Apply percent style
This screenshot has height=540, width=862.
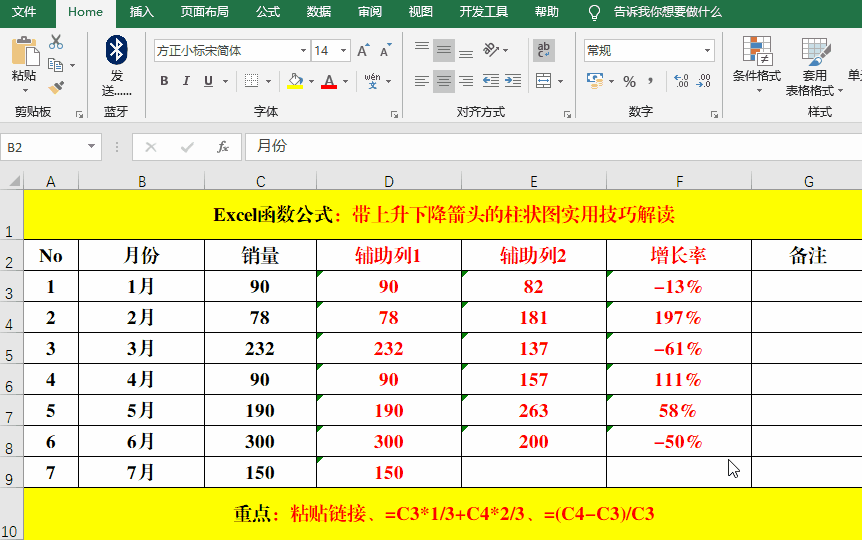tap(629, 81)
